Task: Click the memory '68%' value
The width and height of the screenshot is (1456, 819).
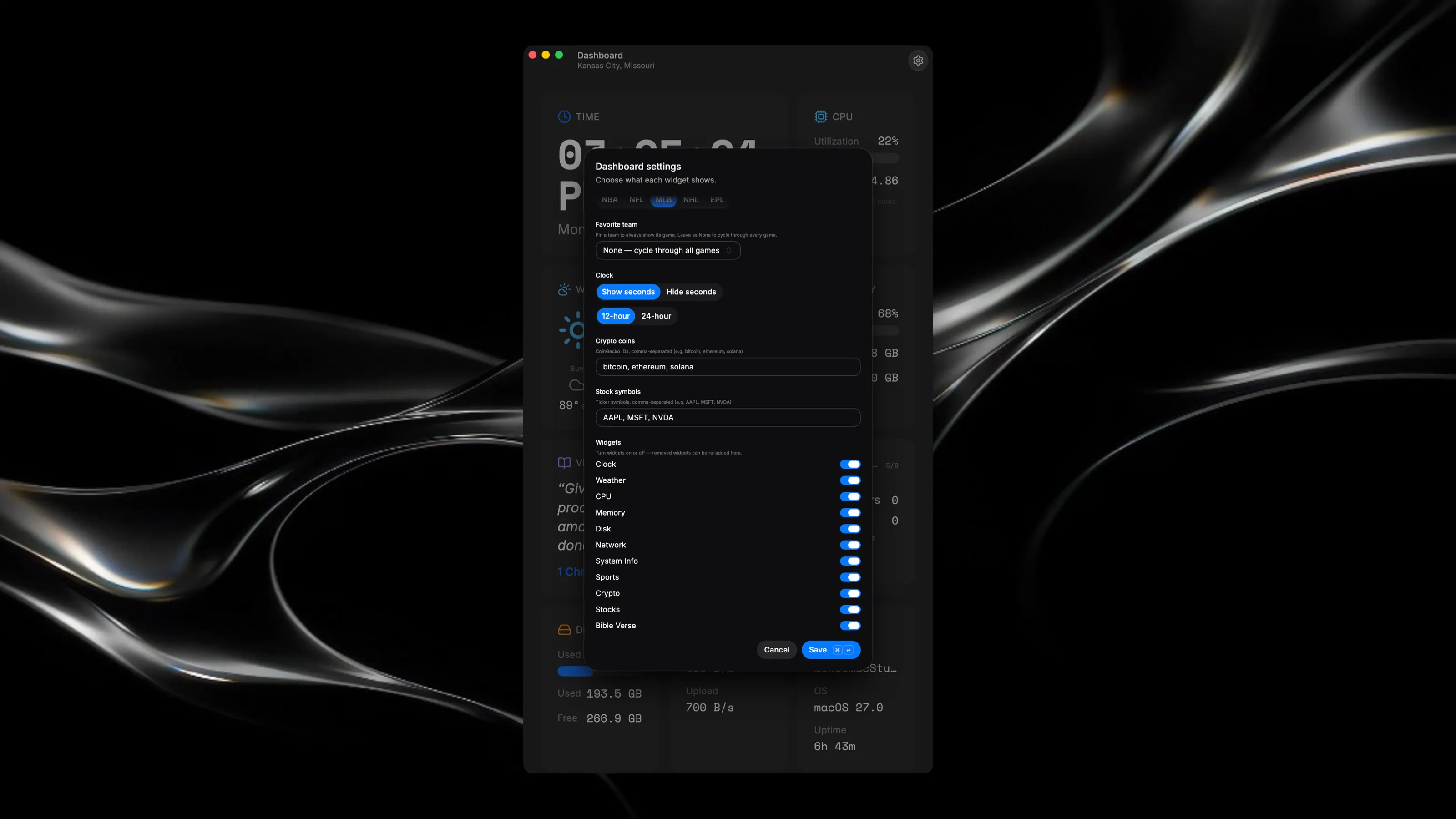Action: click(888, 313)
